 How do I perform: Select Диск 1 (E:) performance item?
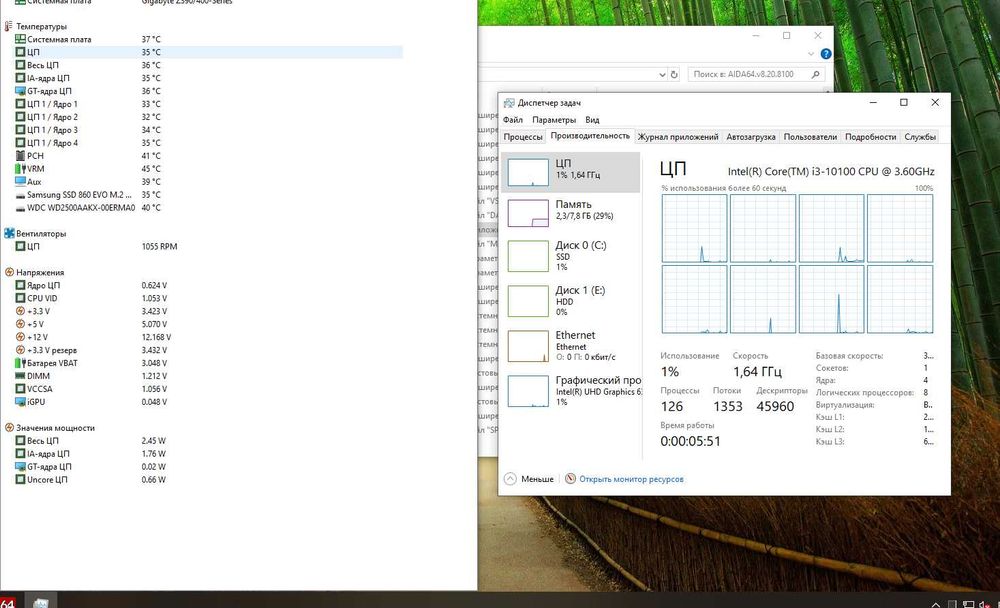(571, 300)
